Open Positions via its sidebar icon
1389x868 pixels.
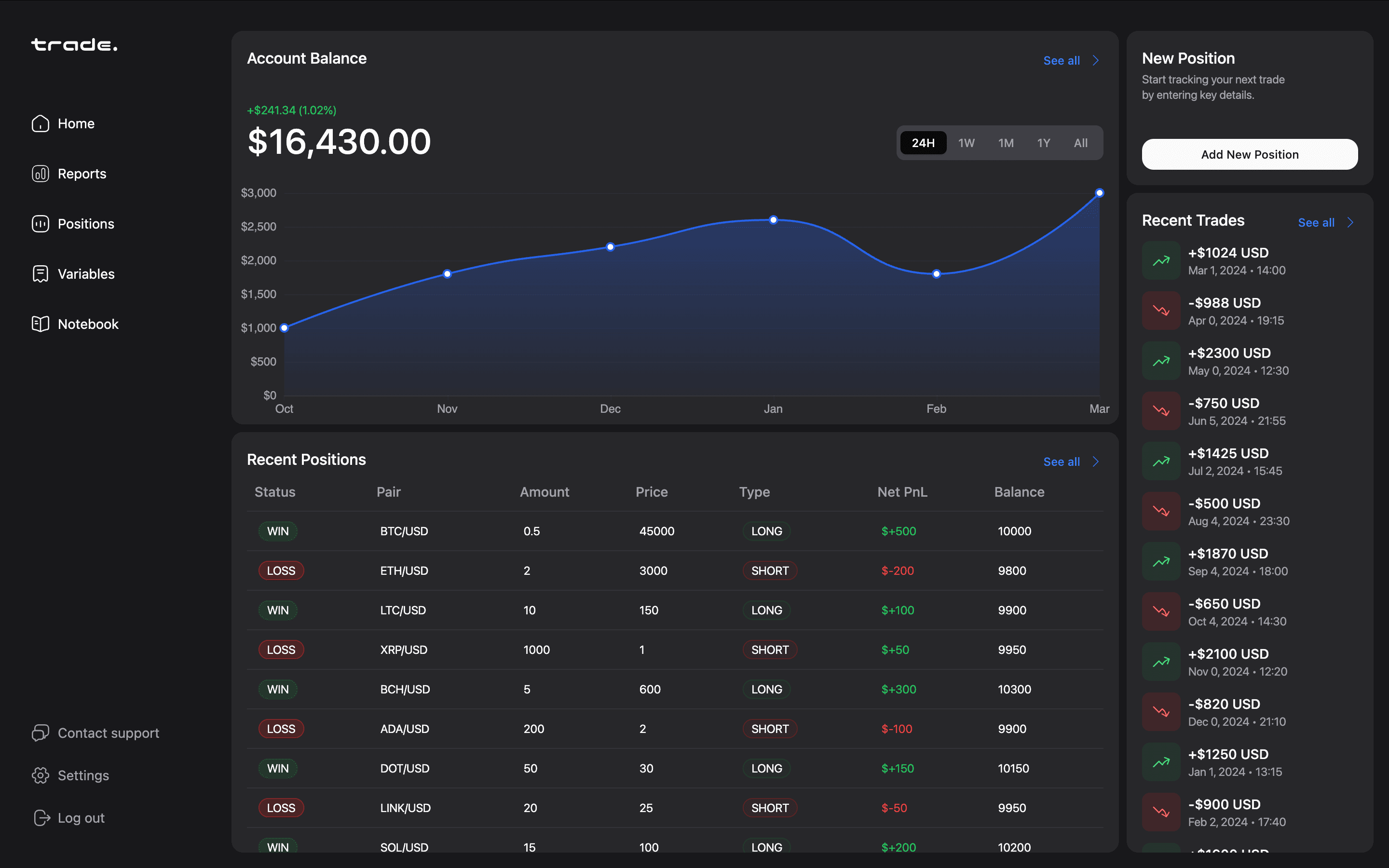(x=40, y=224)
